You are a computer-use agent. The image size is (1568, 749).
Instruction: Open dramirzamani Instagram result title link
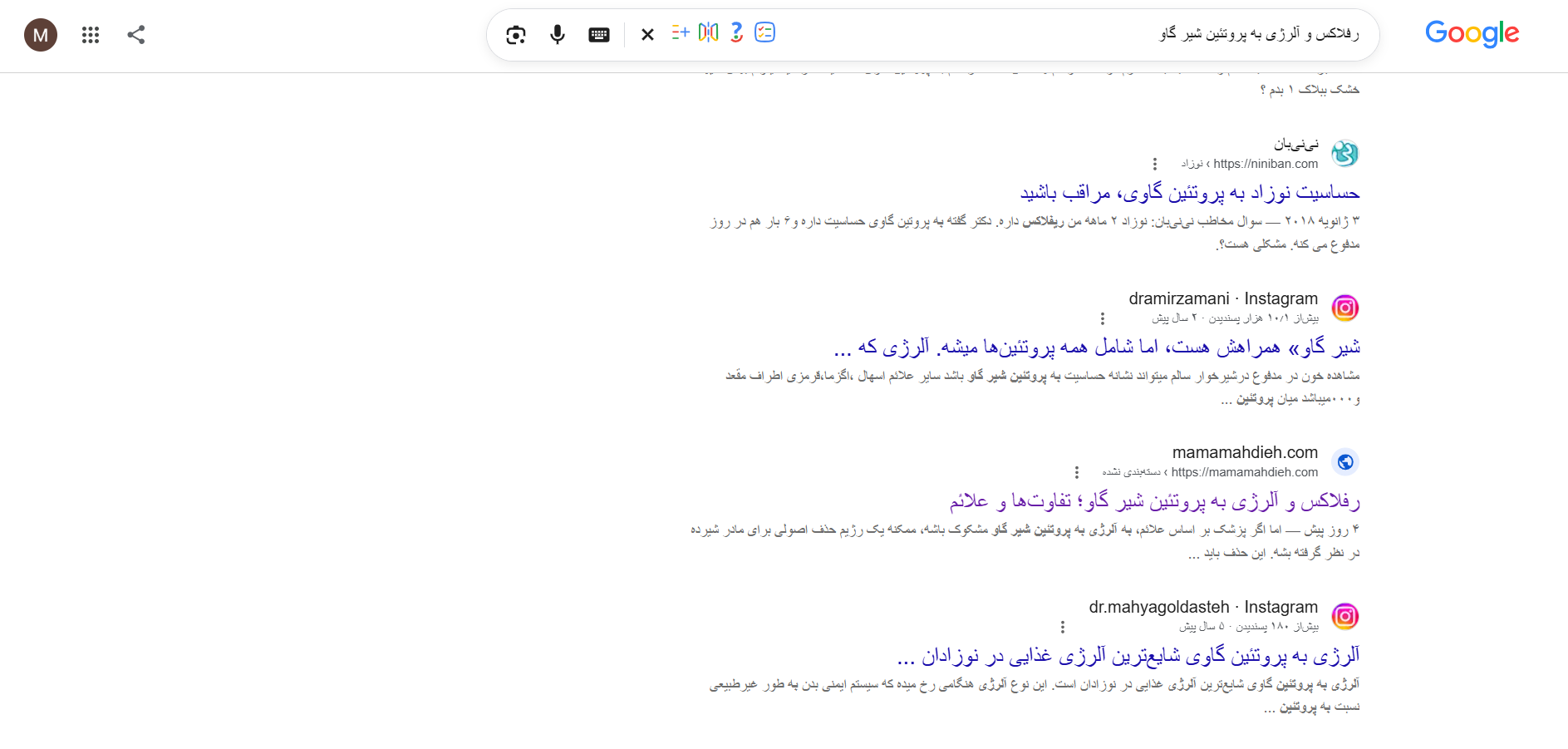pos(1097,347)
